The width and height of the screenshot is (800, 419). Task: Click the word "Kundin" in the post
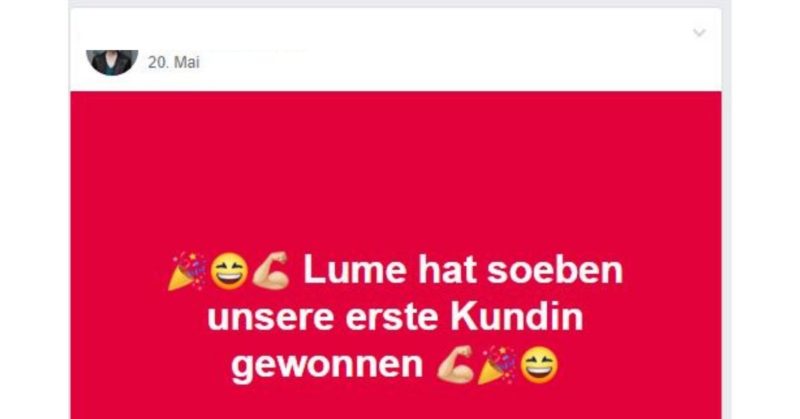coord(517,317)
